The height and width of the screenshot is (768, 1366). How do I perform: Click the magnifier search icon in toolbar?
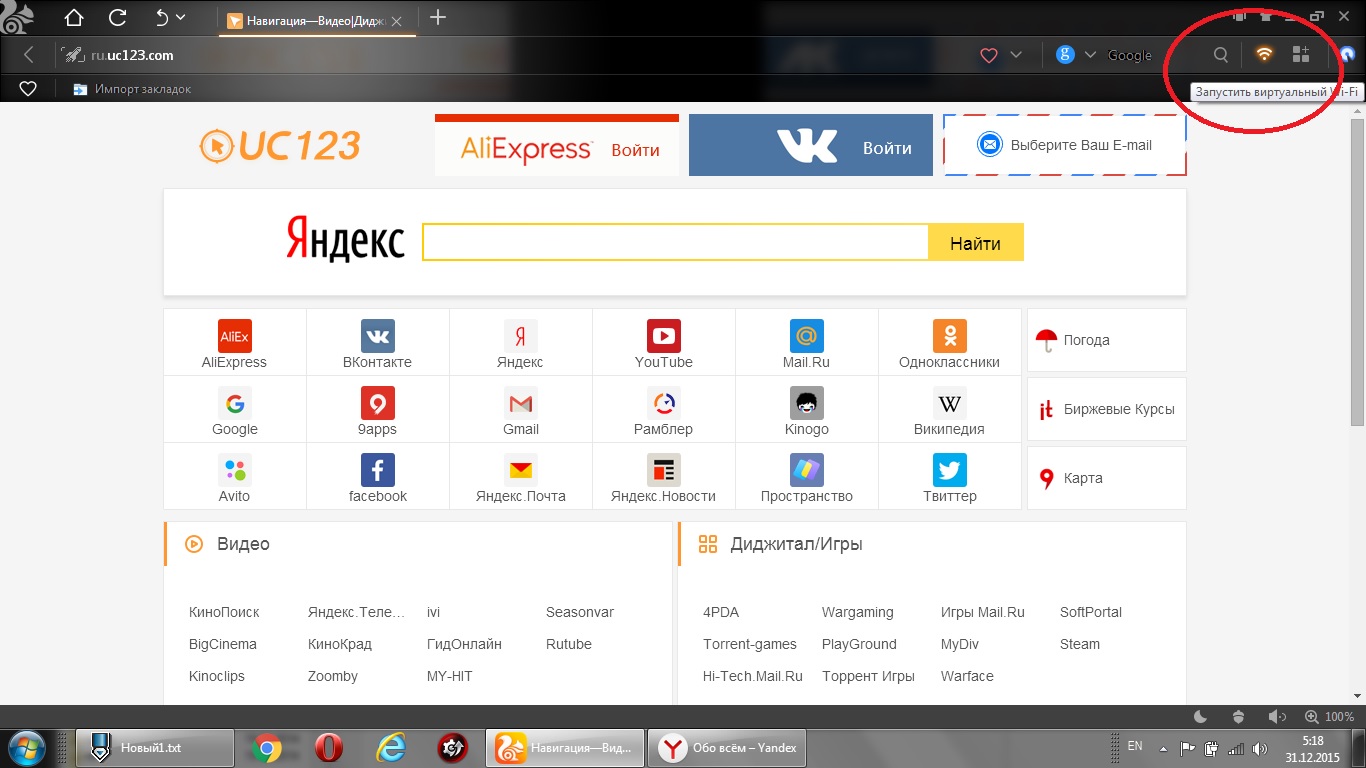1221,55
